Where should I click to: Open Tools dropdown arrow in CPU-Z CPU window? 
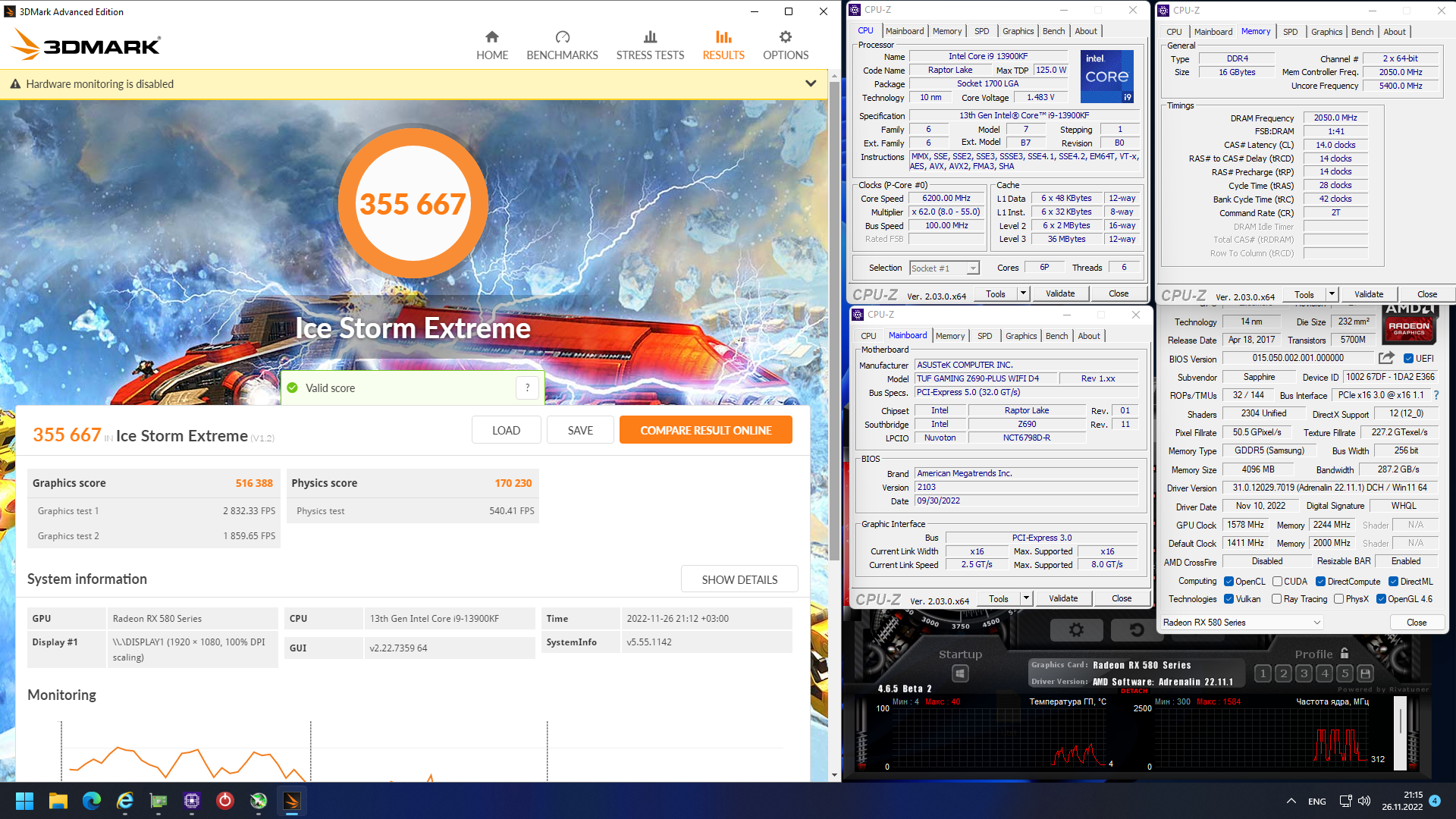pyautogui.click(x=1023, y=293)
